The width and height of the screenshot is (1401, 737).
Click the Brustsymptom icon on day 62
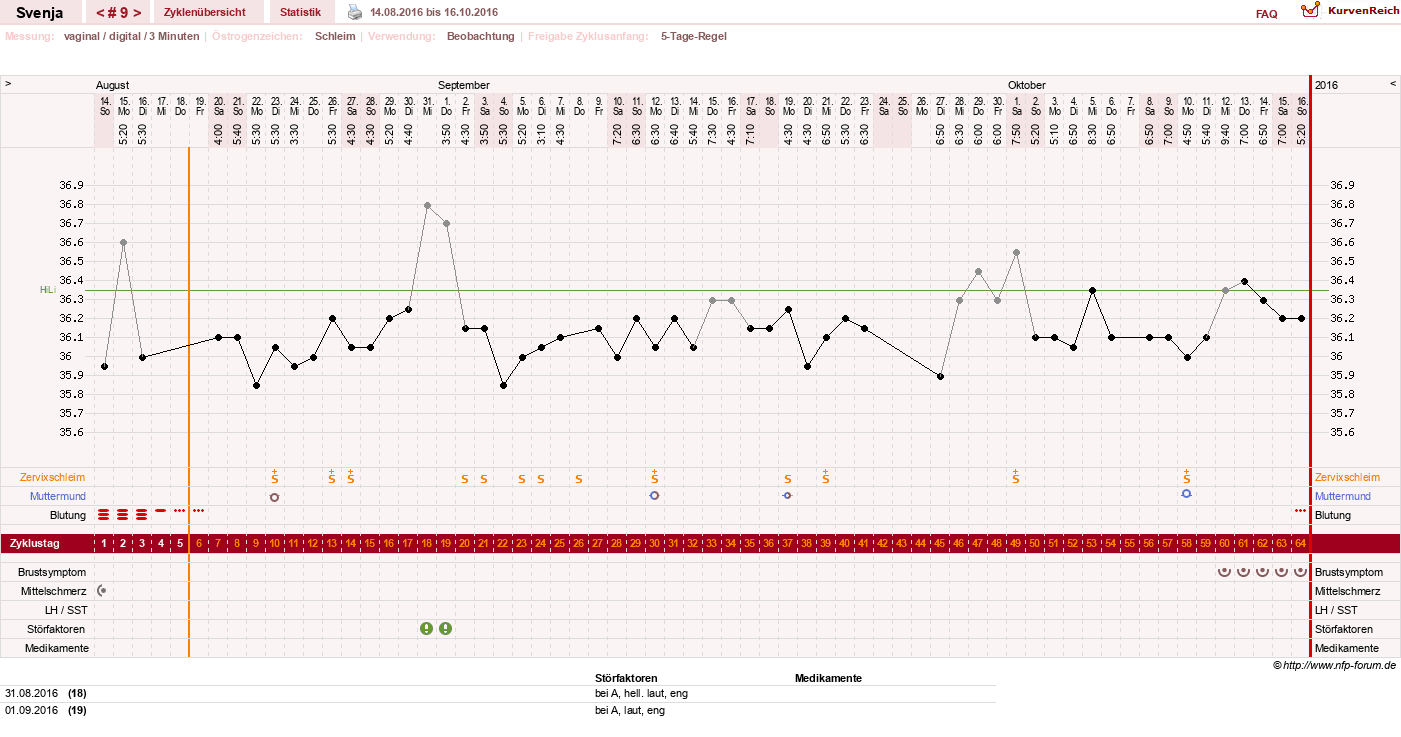[x=1263, y=572]
